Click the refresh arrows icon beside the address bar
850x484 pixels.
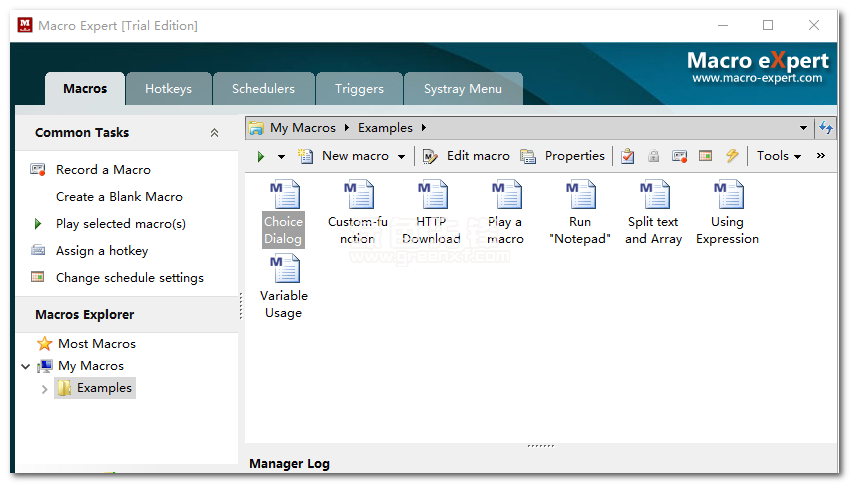826,128
